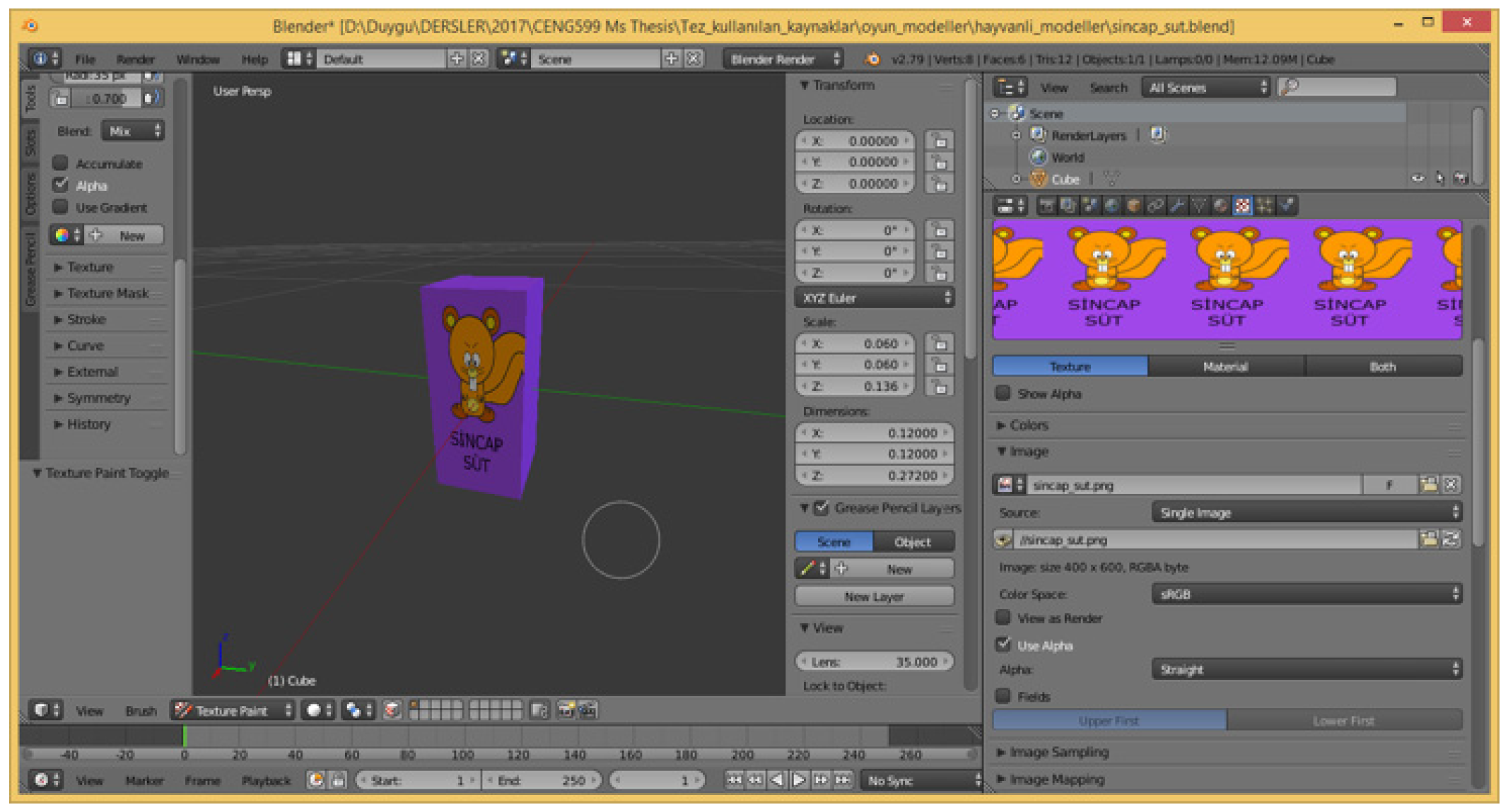Enable the Show Alpha checkbox
Viewport: 1508px width, 812px height.
pyautogui.click(x=1003, y=394)
